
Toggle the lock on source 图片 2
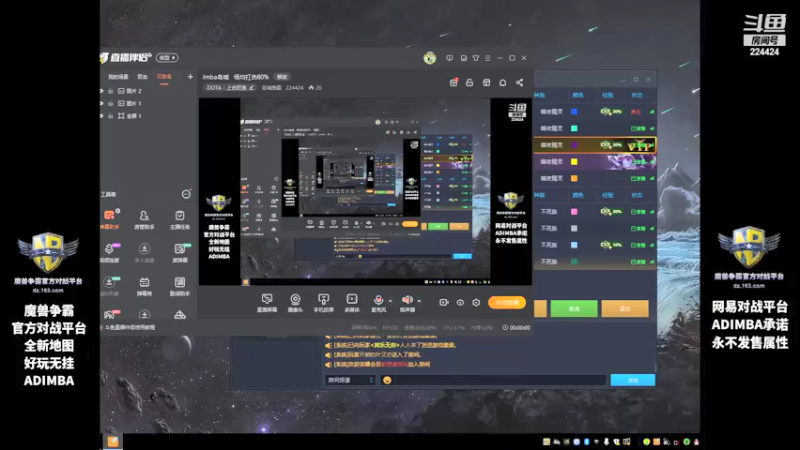111,91
